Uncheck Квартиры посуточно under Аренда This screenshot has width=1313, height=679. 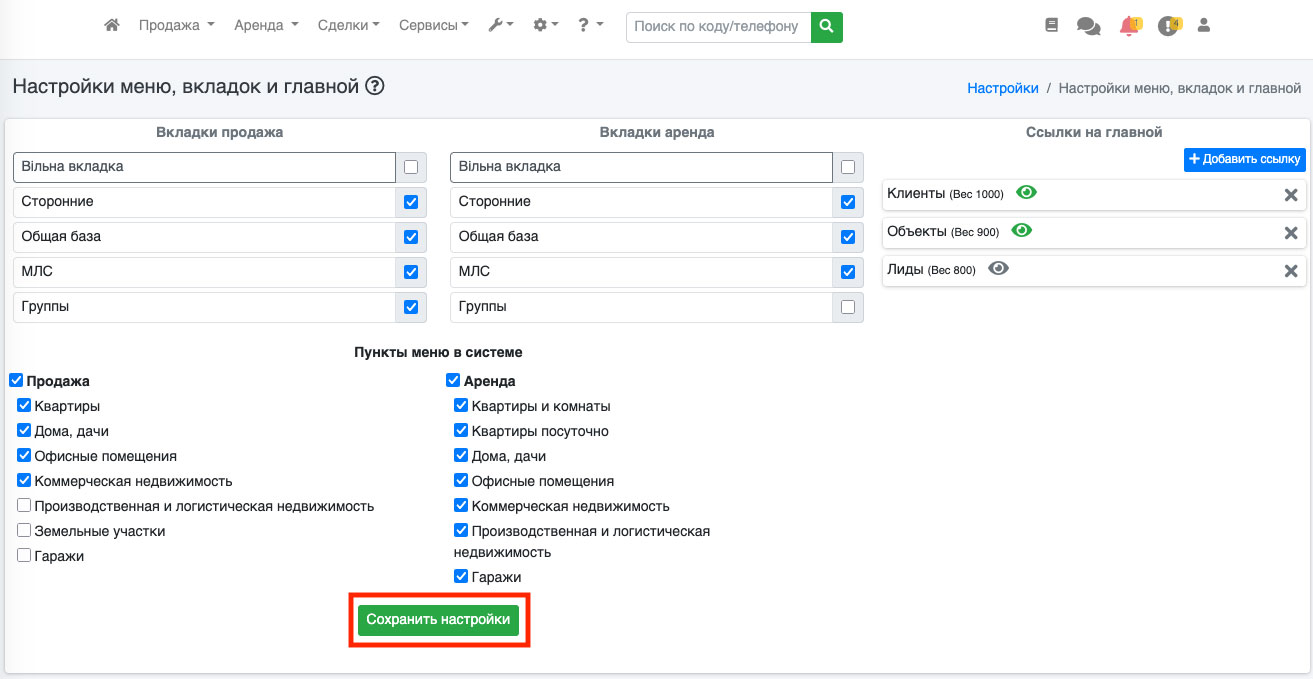pos(461,431)
